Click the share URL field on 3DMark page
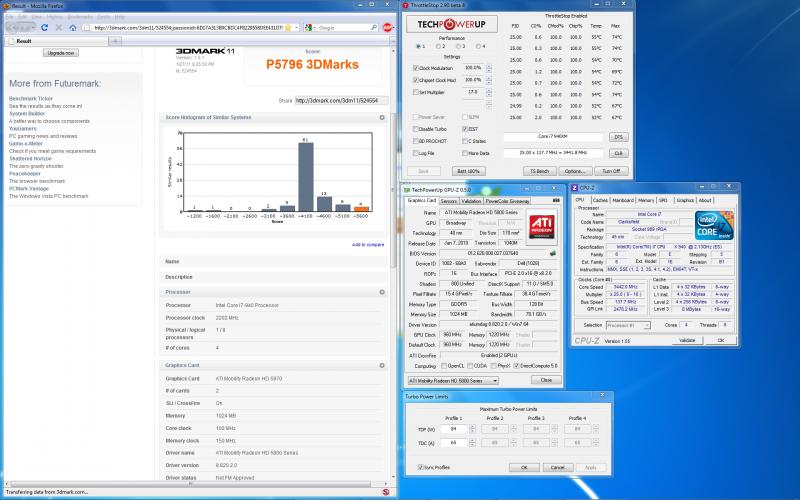The image size is (800, 500). 341,101
